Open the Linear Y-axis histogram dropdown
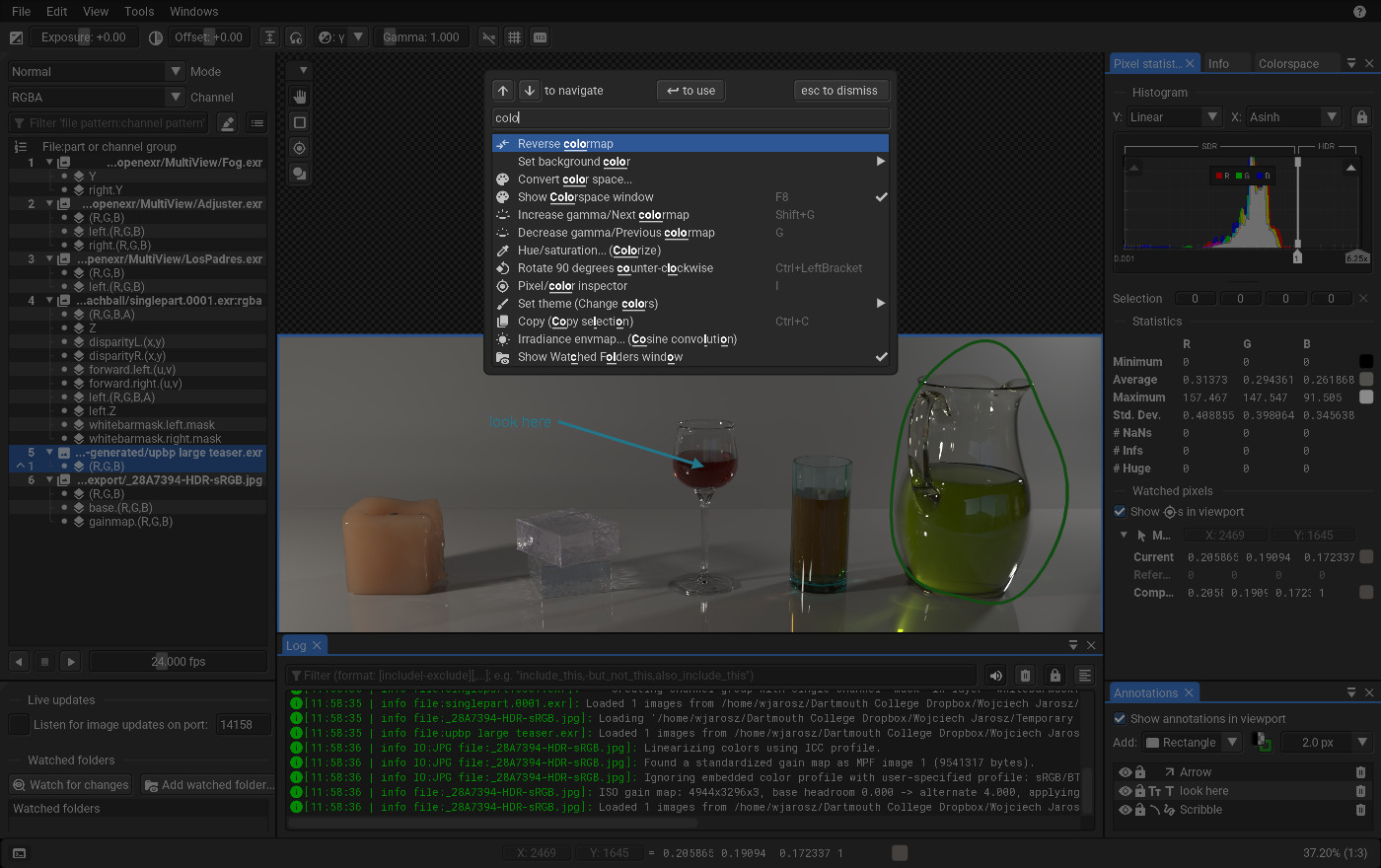This screenshot has height=868, width=1381. pyautogui.click(x=1174, y=117)
